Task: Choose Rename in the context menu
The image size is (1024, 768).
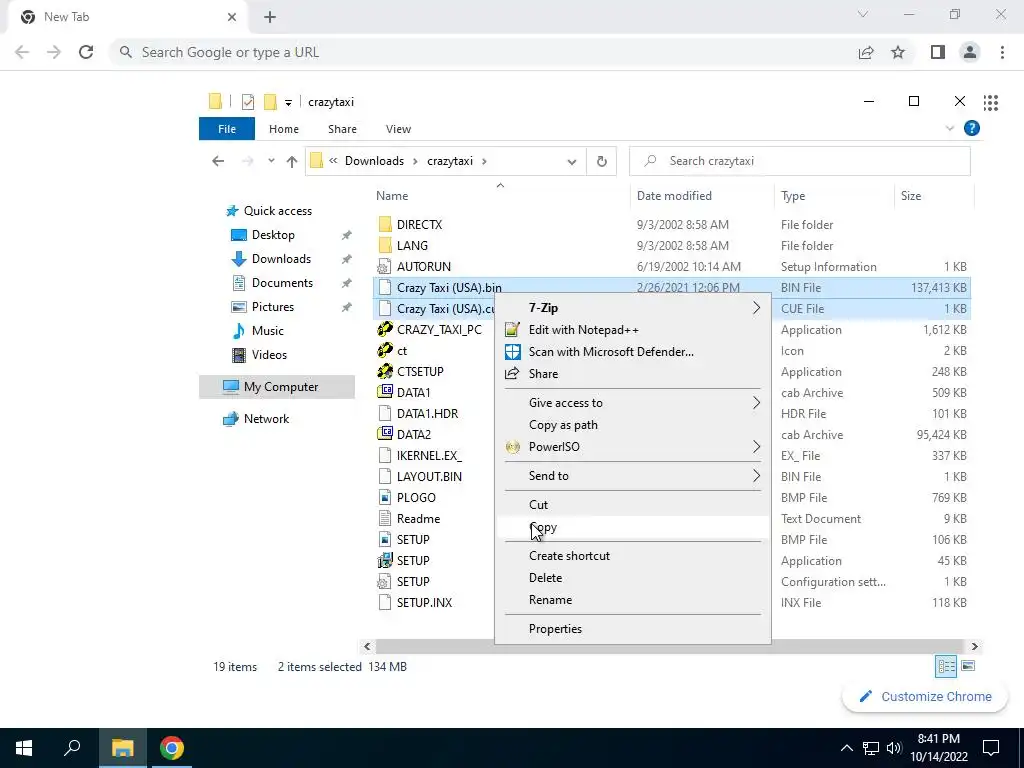Action: pyautogui.click(x=633, y=600)
